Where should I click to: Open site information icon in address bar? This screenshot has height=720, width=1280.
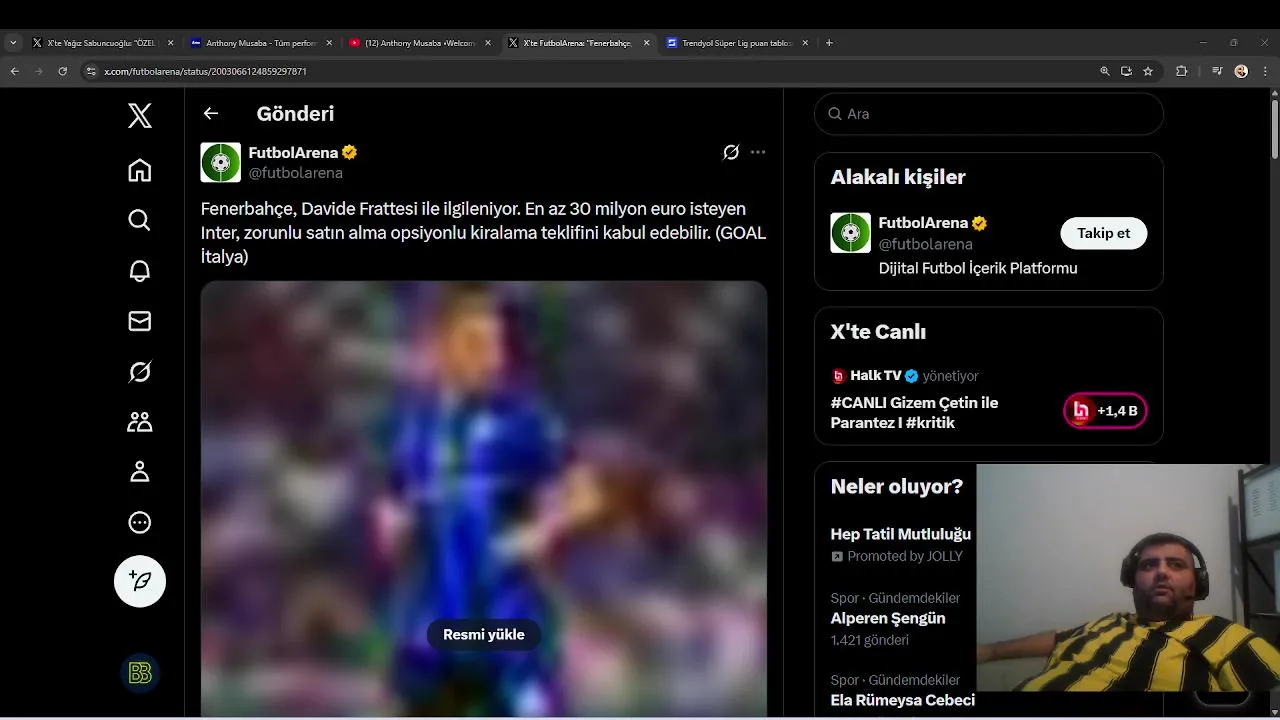point(91,72)
